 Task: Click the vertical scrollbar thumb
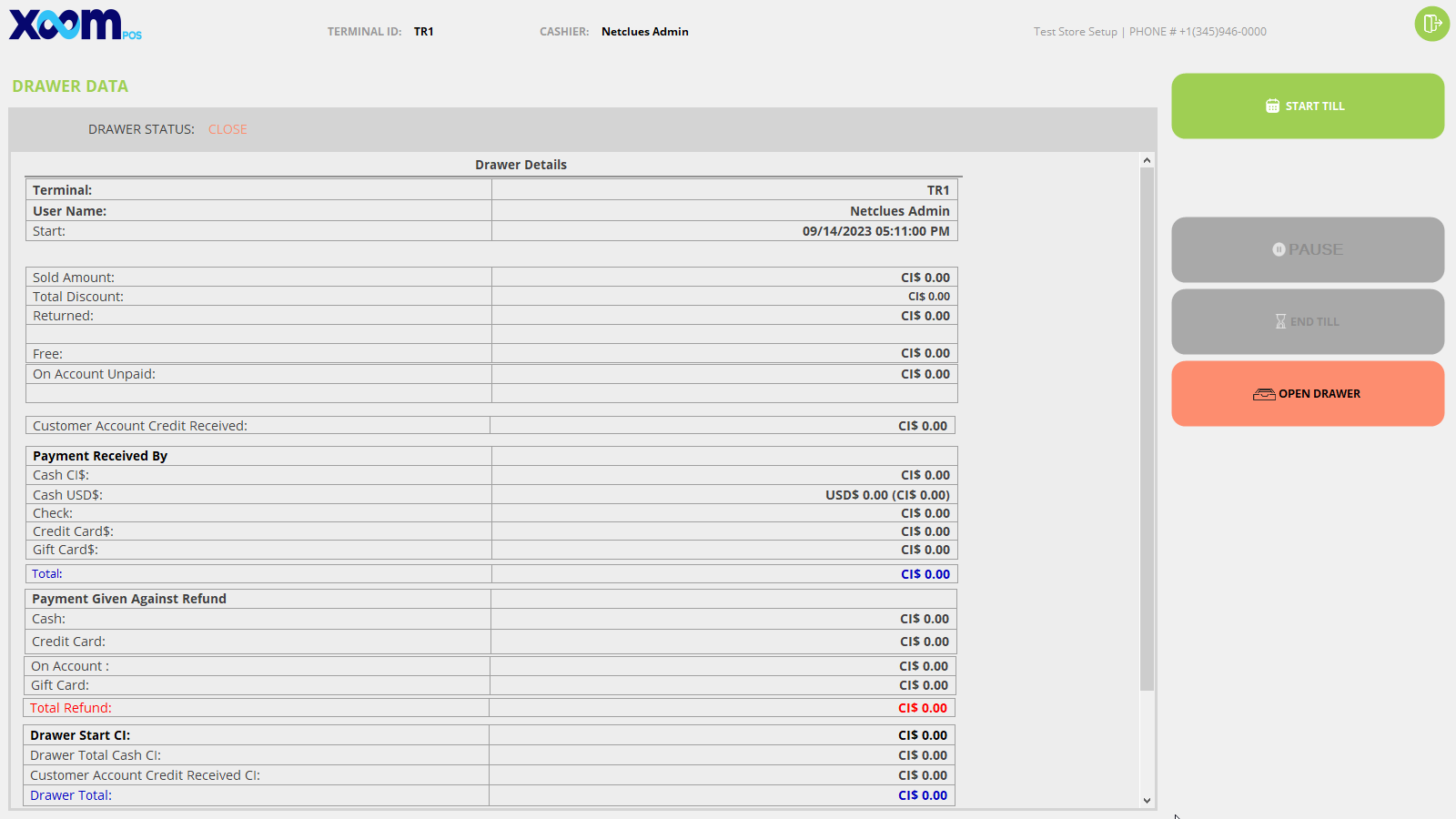pyautogui.click(x=1147, y=428)
